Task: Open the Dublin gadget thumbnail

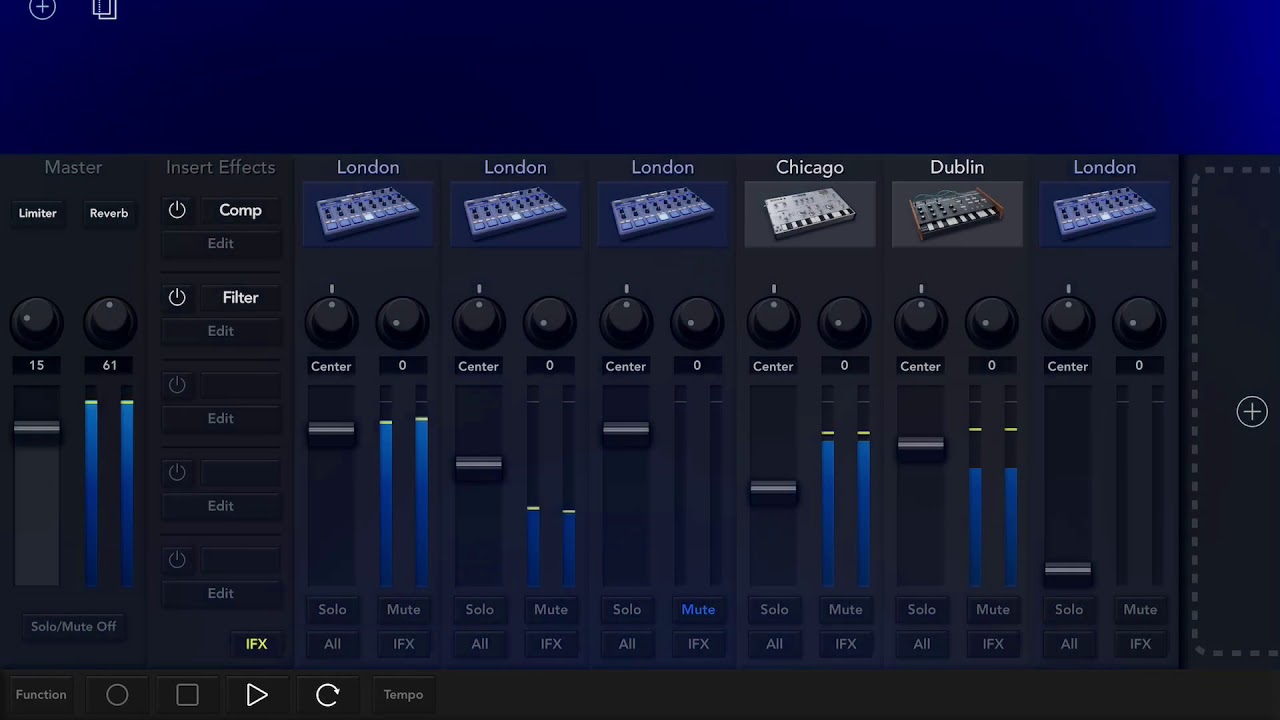Action: point(957,214)
